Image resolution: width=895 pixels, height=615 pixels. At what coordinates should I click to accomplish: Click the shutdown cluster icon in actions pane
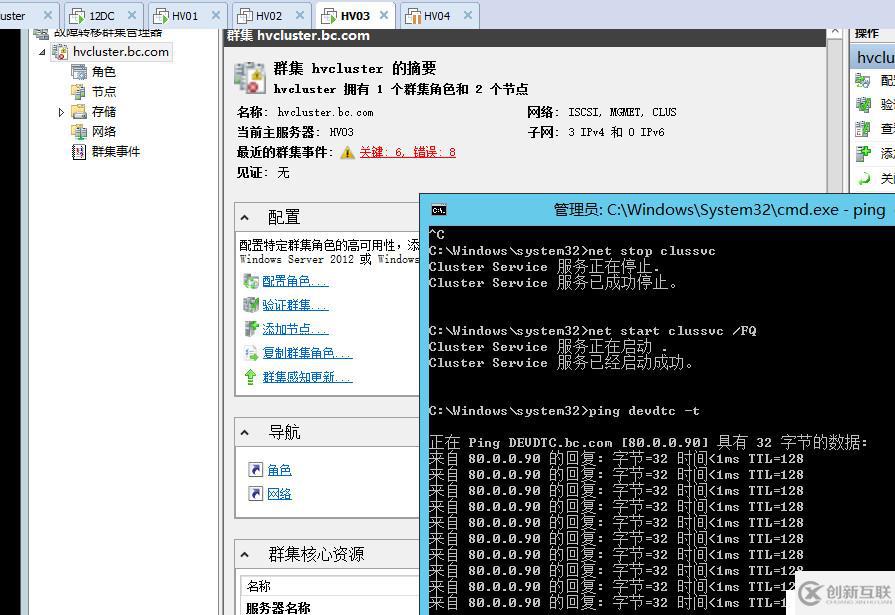coord(864,178)
